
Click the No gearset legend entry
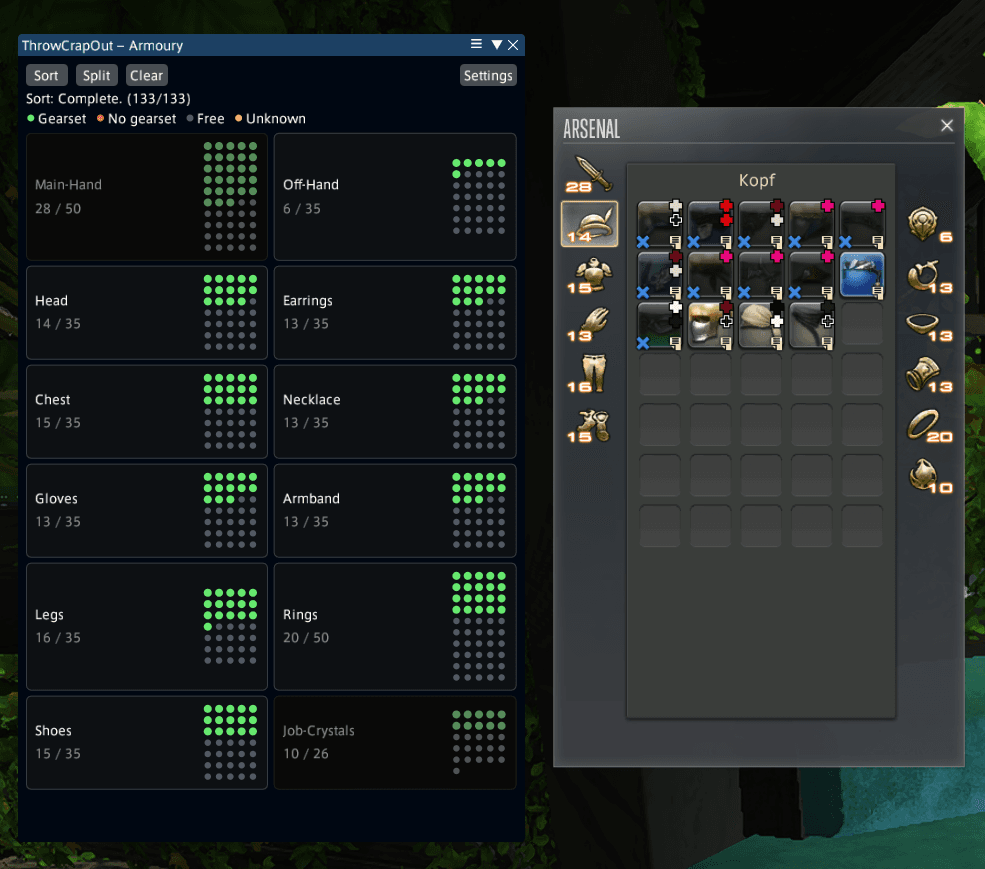(x=136, y=119)
